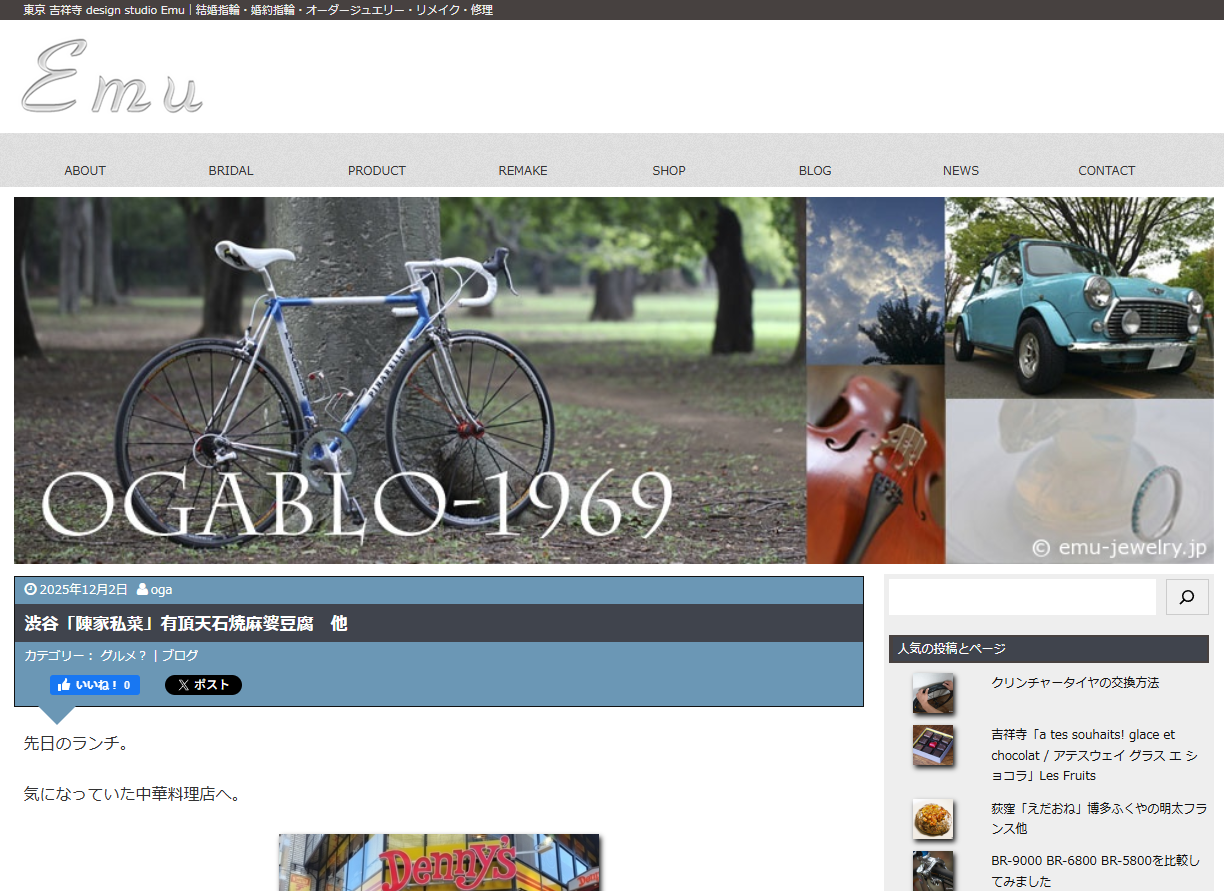Open the ABOUT menu item
This screenshot has height=891, width=1224.
[x=85, y=170]
